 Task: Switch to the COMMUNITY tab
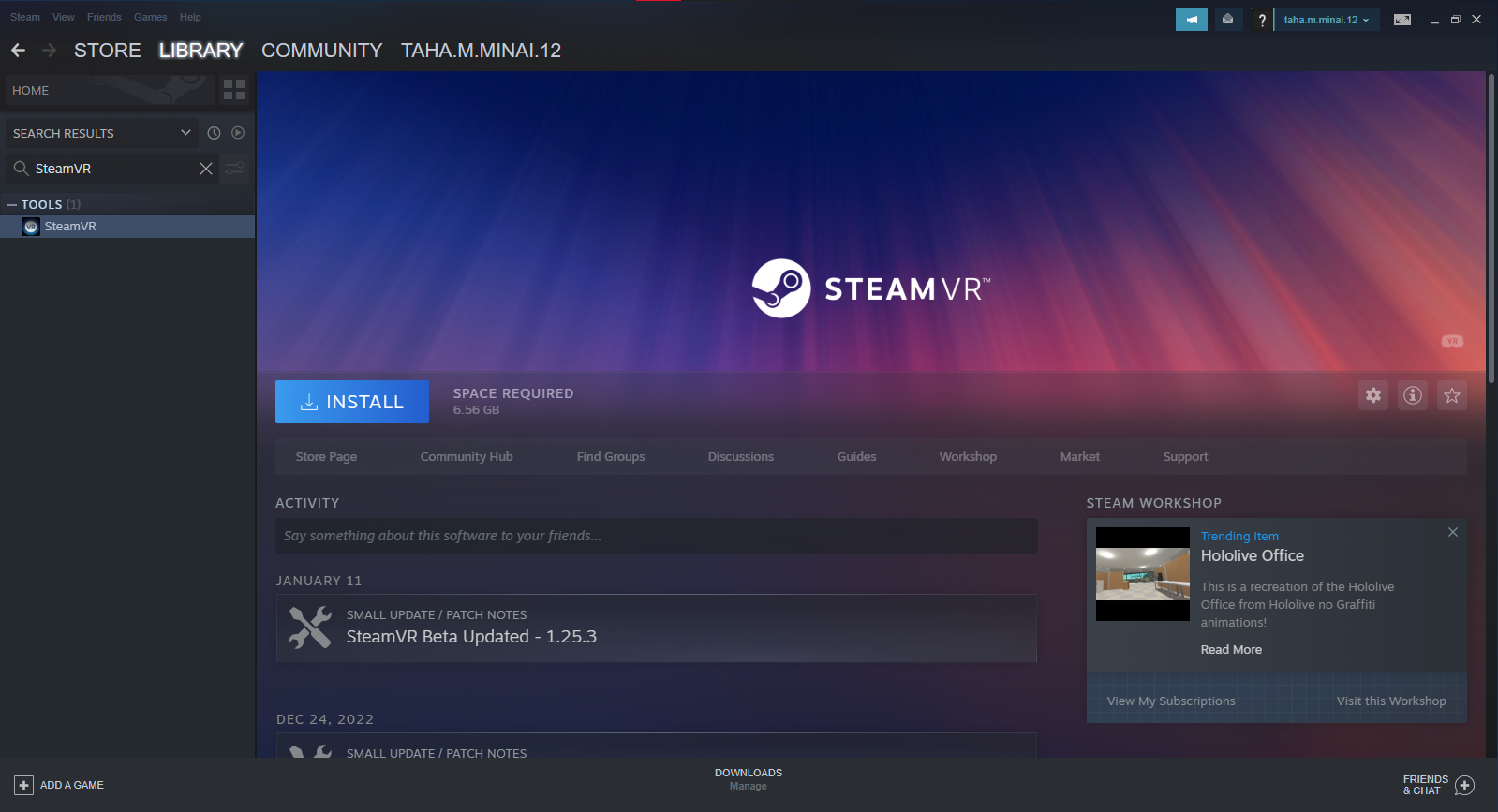(x=322, y=51)
